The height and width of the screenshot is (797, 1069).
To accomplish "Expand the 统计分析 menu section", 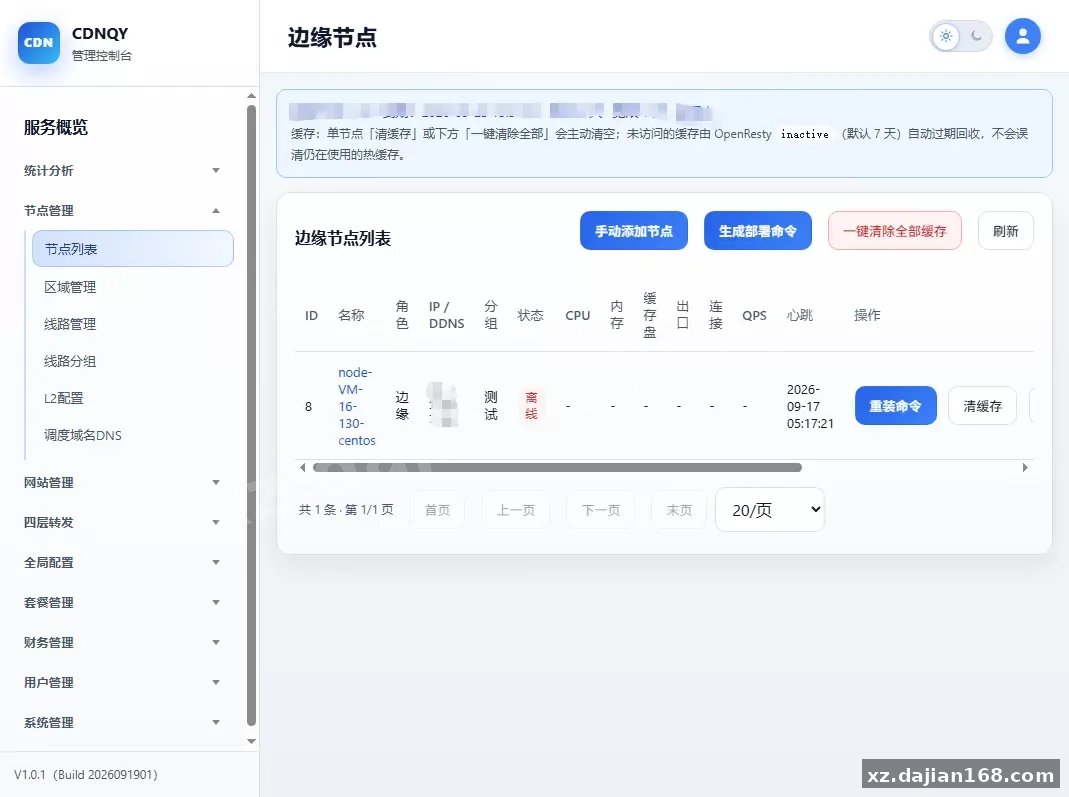I will pos(122,170).
